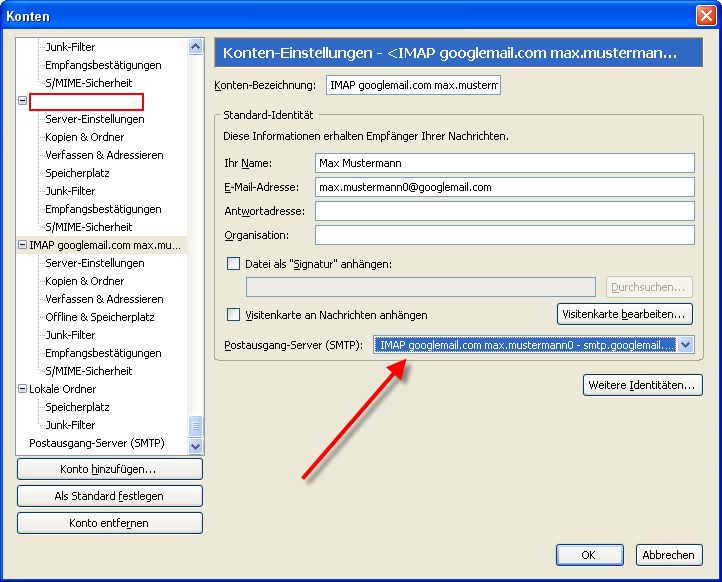Cancel with the Abbrechen button
Image resolution: width=722 pixels, height=582 pixels.
point(669,555)
